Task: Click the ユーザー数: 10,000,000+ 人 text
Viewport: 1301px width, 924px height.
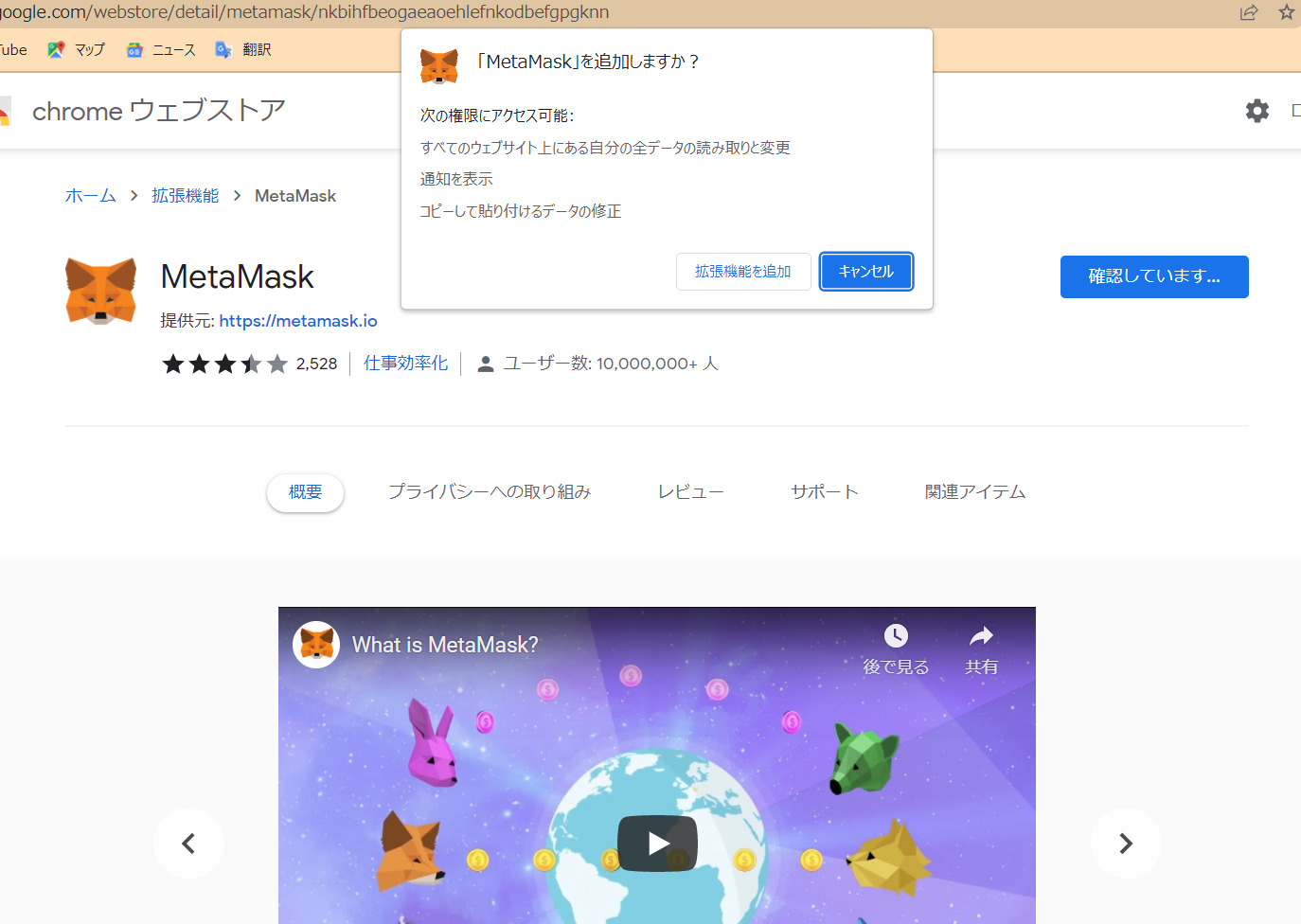Action: [x=611, y=364]
